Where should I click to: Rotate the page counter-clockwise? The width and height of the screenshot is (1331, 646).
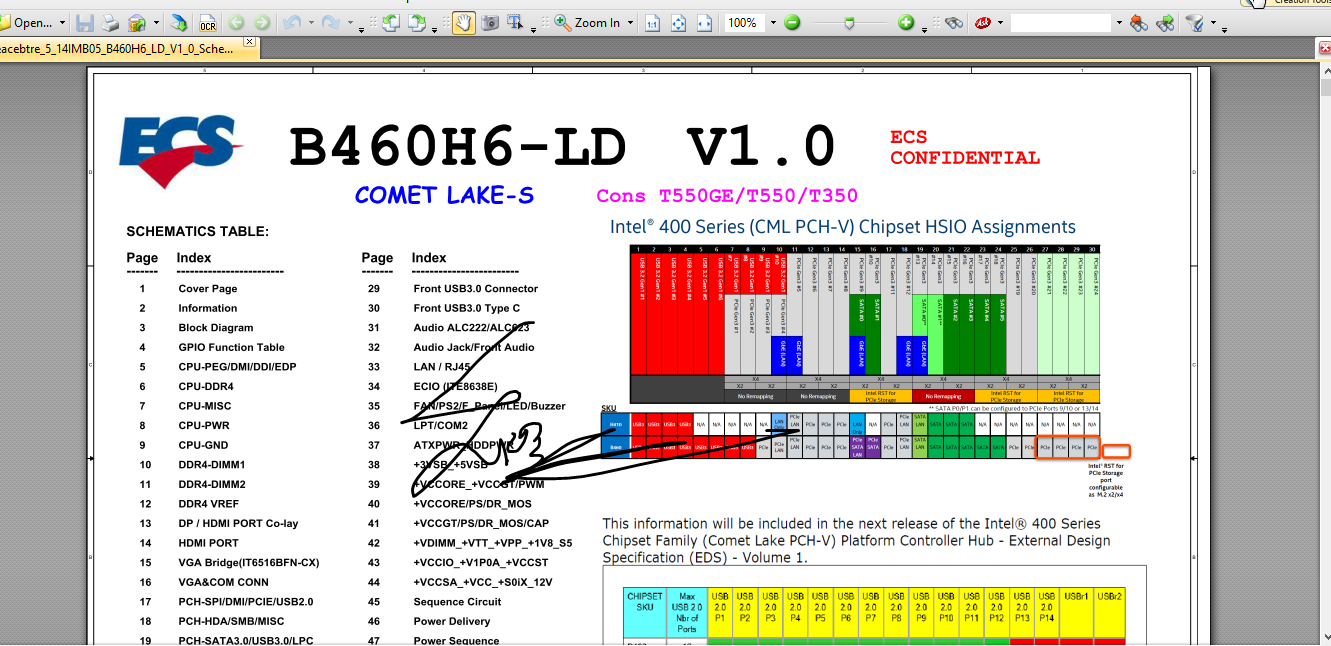(391, 23)
